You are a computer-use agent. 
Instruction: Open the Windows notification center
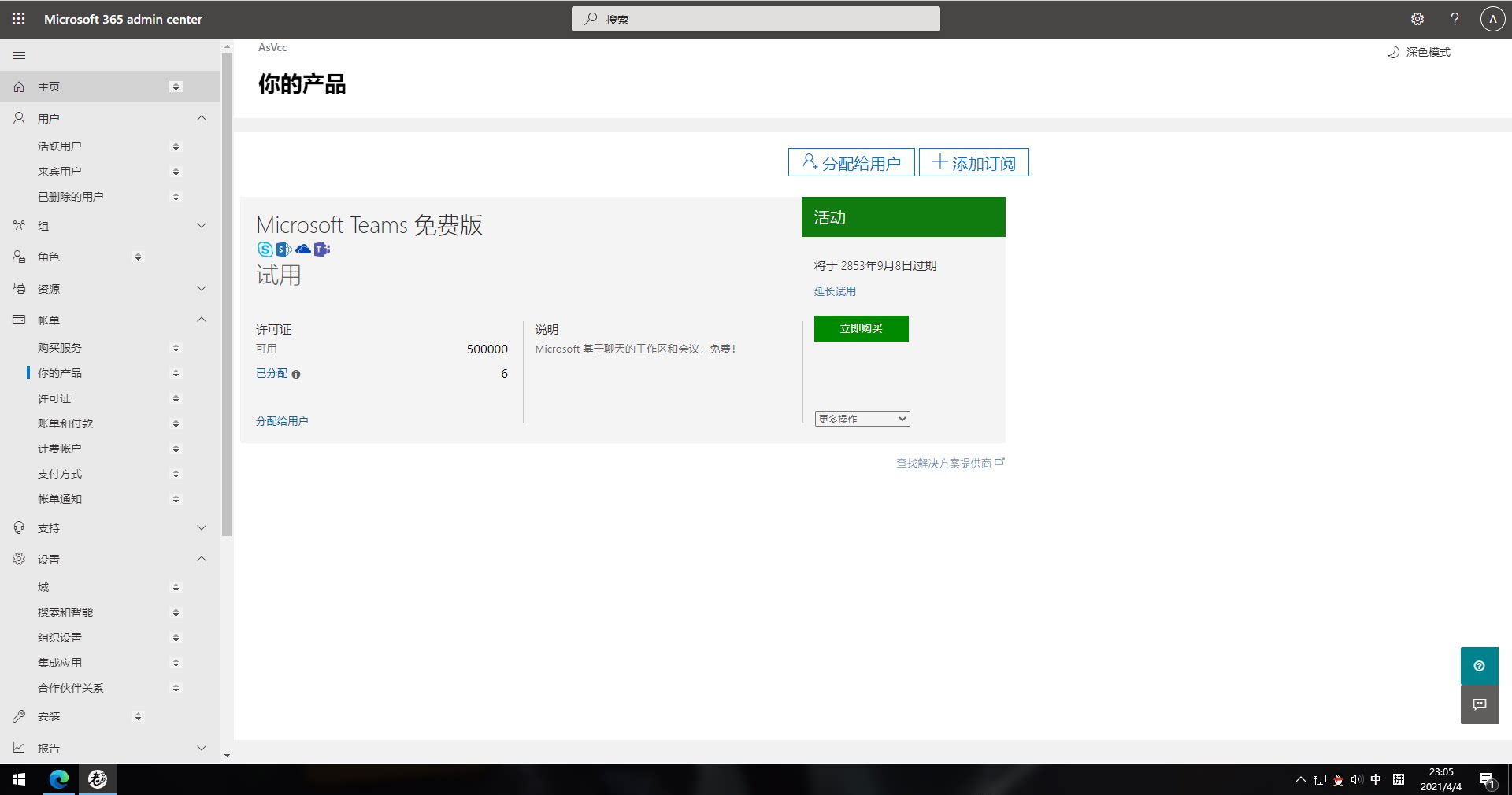tap(1487, 780)
